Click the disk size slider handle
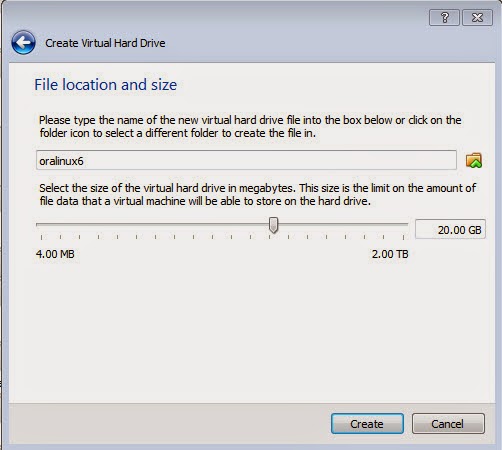Screen dimensions: 502x450 coord(273,225)
